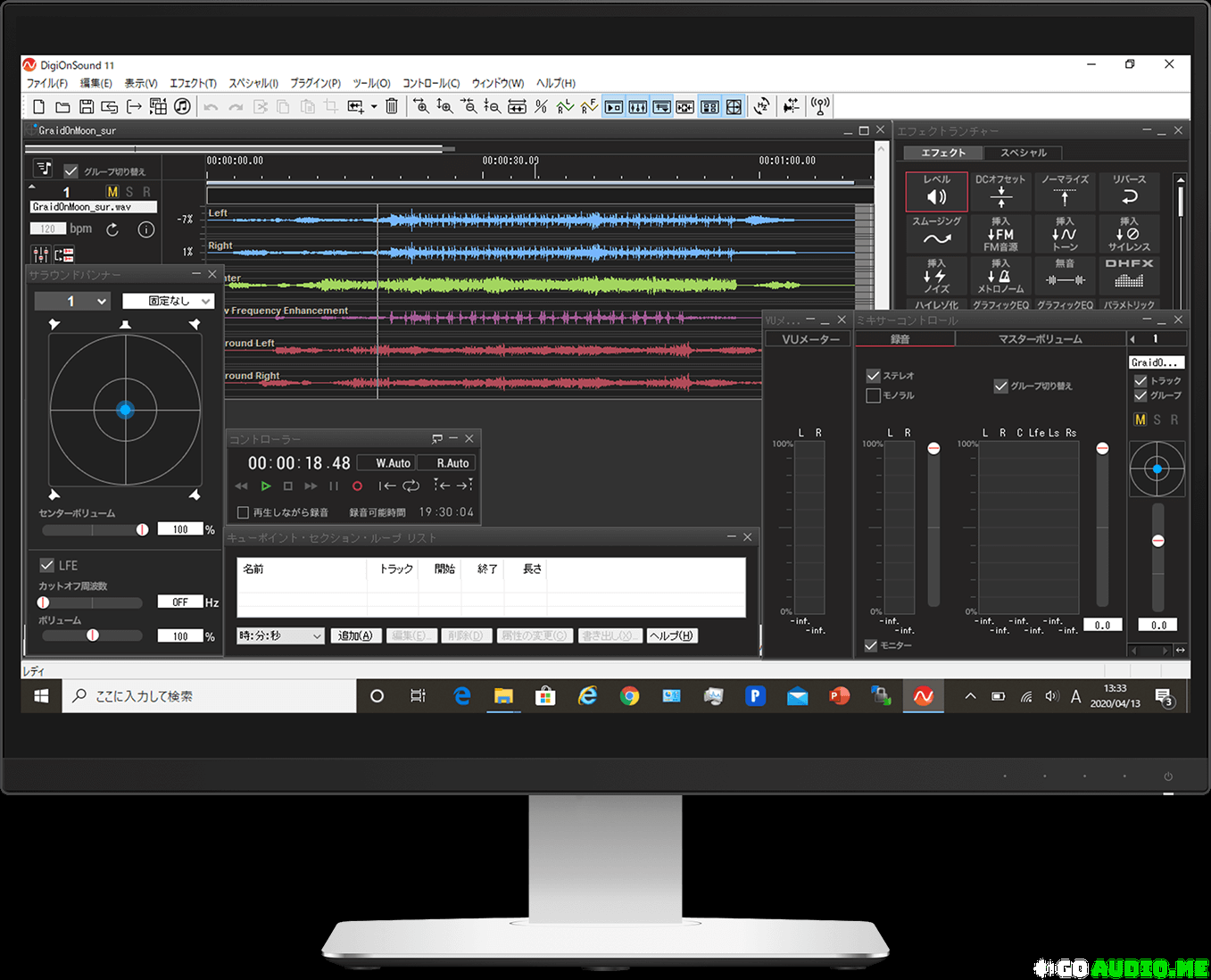The width and height of the screenshot is (1211, 980).
Task: Toggle the グループ checkbox in mixer
Action: pos(1140,395)
